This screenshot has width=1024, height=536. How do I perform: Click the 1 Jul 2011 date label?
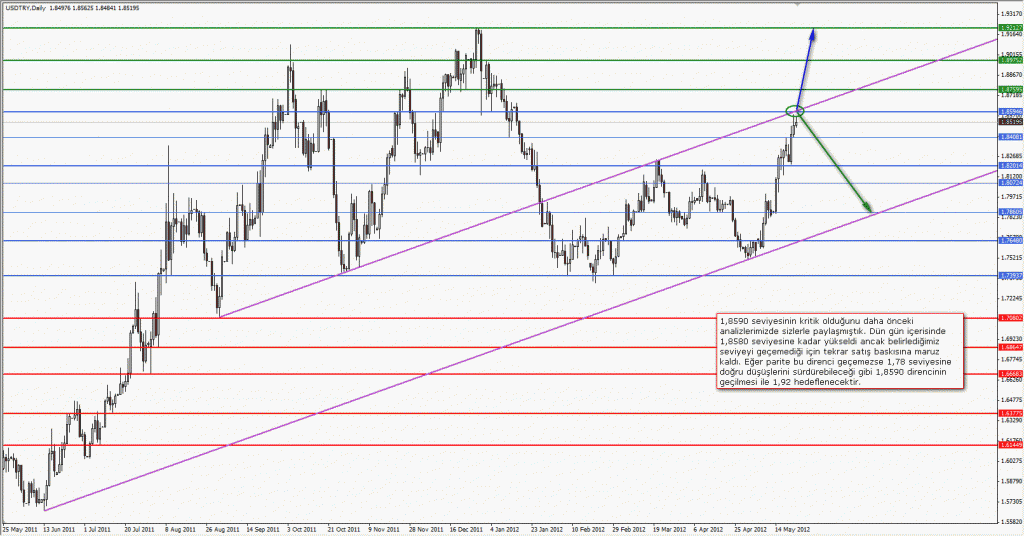point(97,529)
